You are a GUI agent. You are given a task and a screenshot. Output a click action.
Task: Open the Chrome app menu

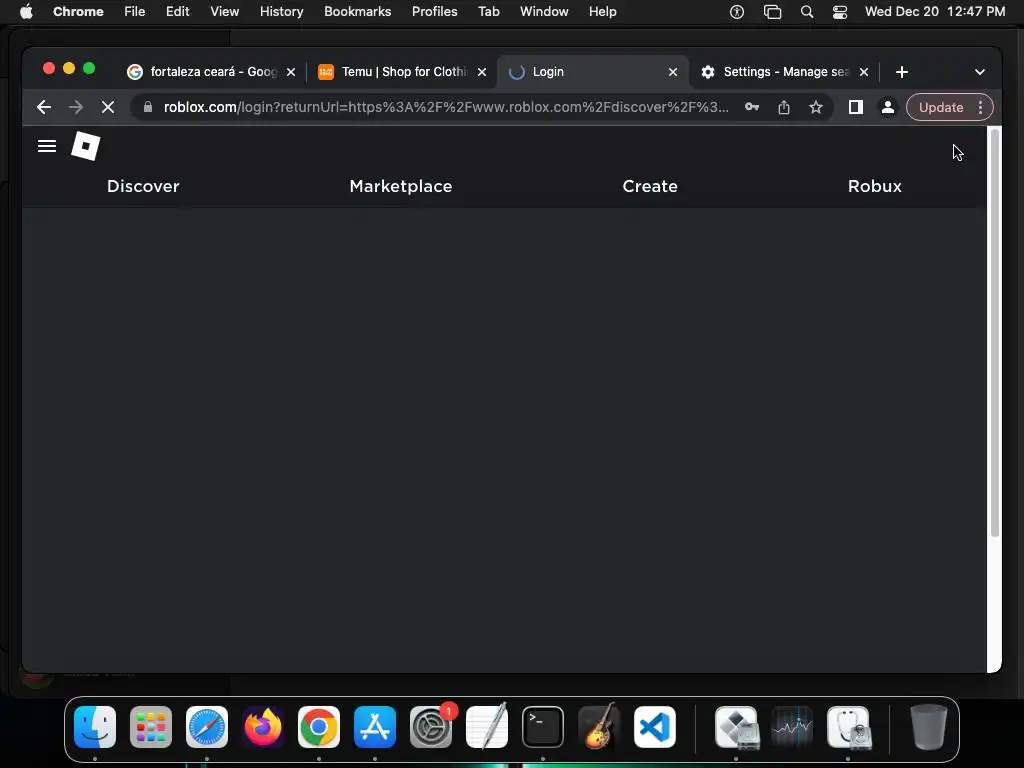pos(78,11)
